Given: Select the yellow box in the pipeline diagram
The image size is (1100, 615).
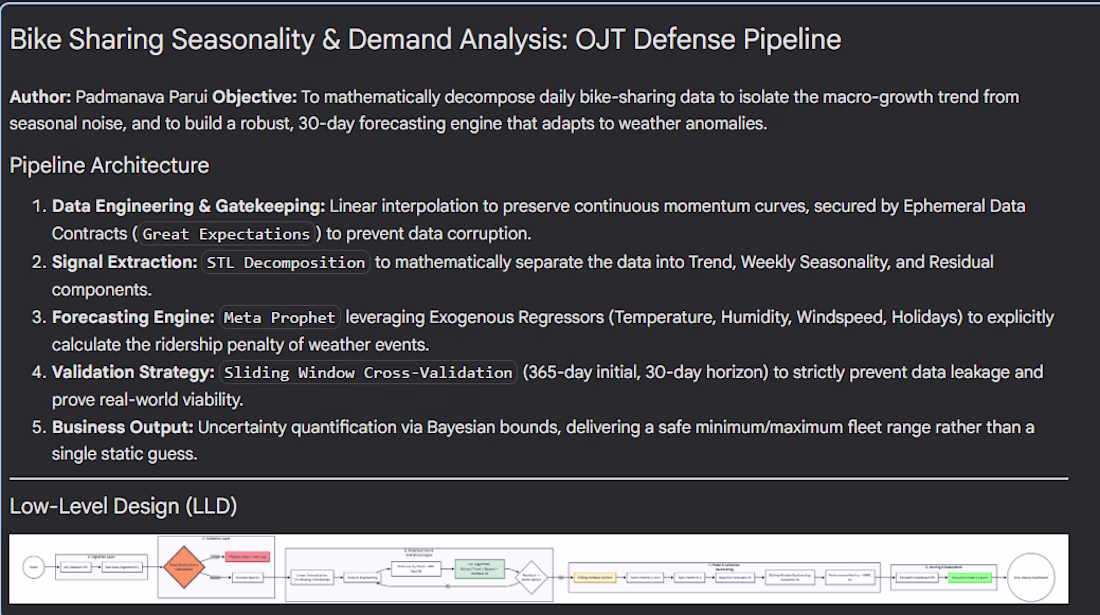Looking at the screenshot, I should click(594, 577).
